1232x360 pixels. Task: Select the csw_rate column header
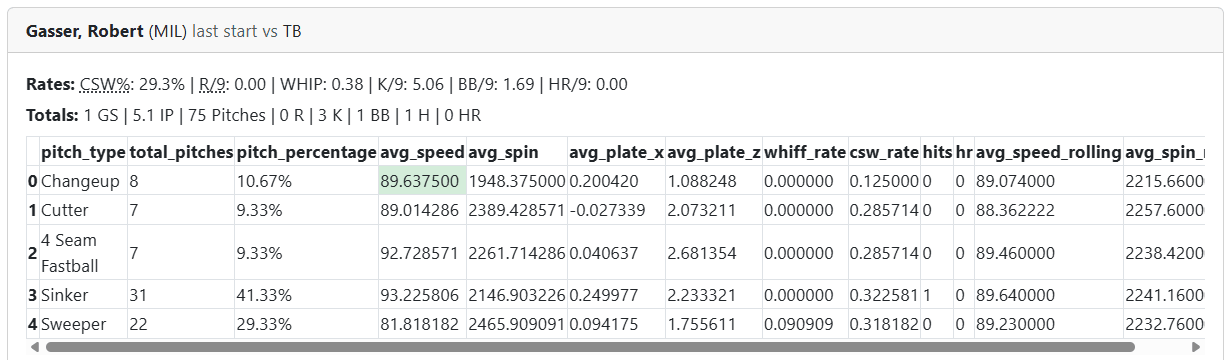point(884,153)
